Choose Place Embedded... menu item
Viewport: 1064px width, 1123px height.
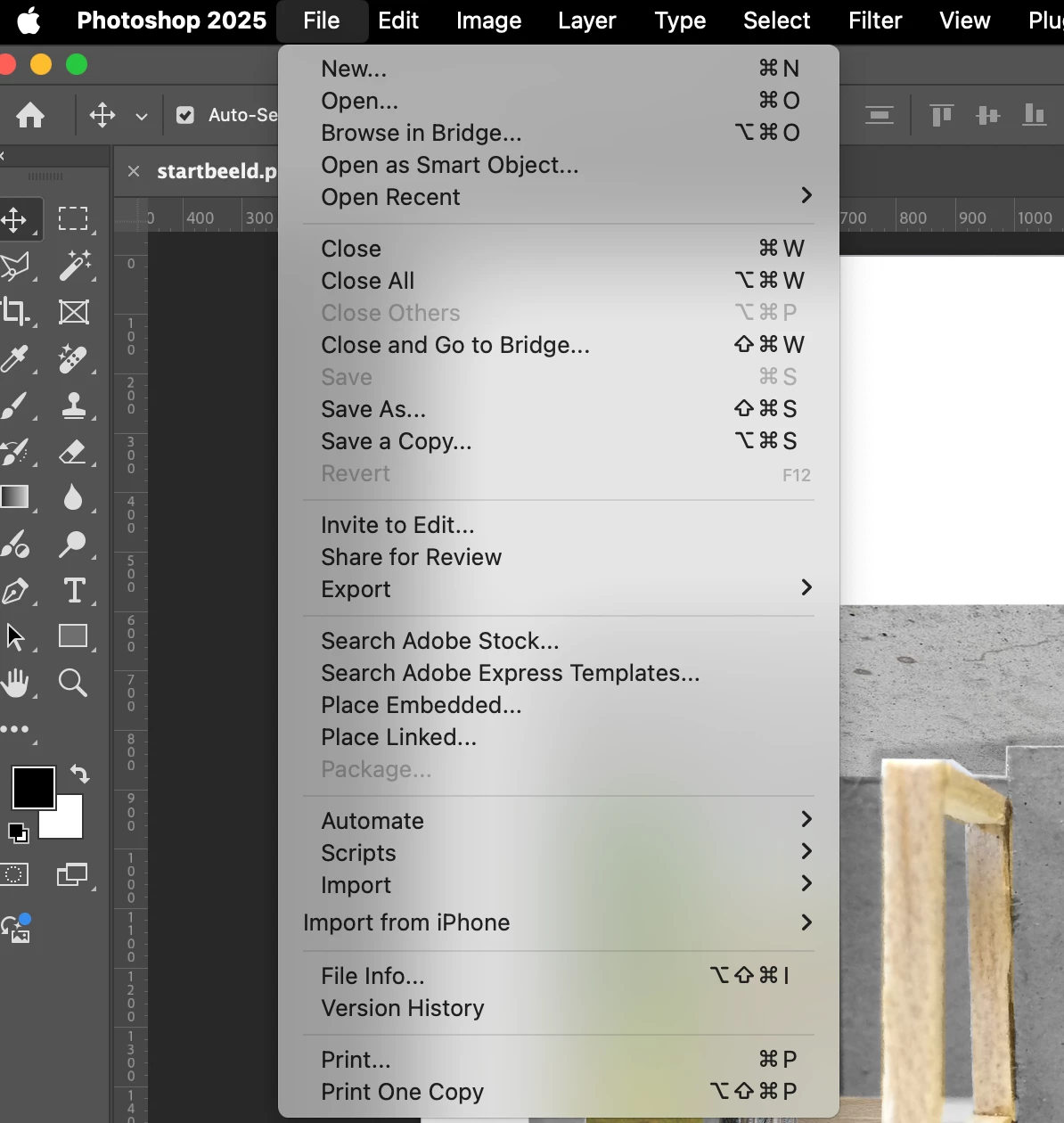click(559, 705)
